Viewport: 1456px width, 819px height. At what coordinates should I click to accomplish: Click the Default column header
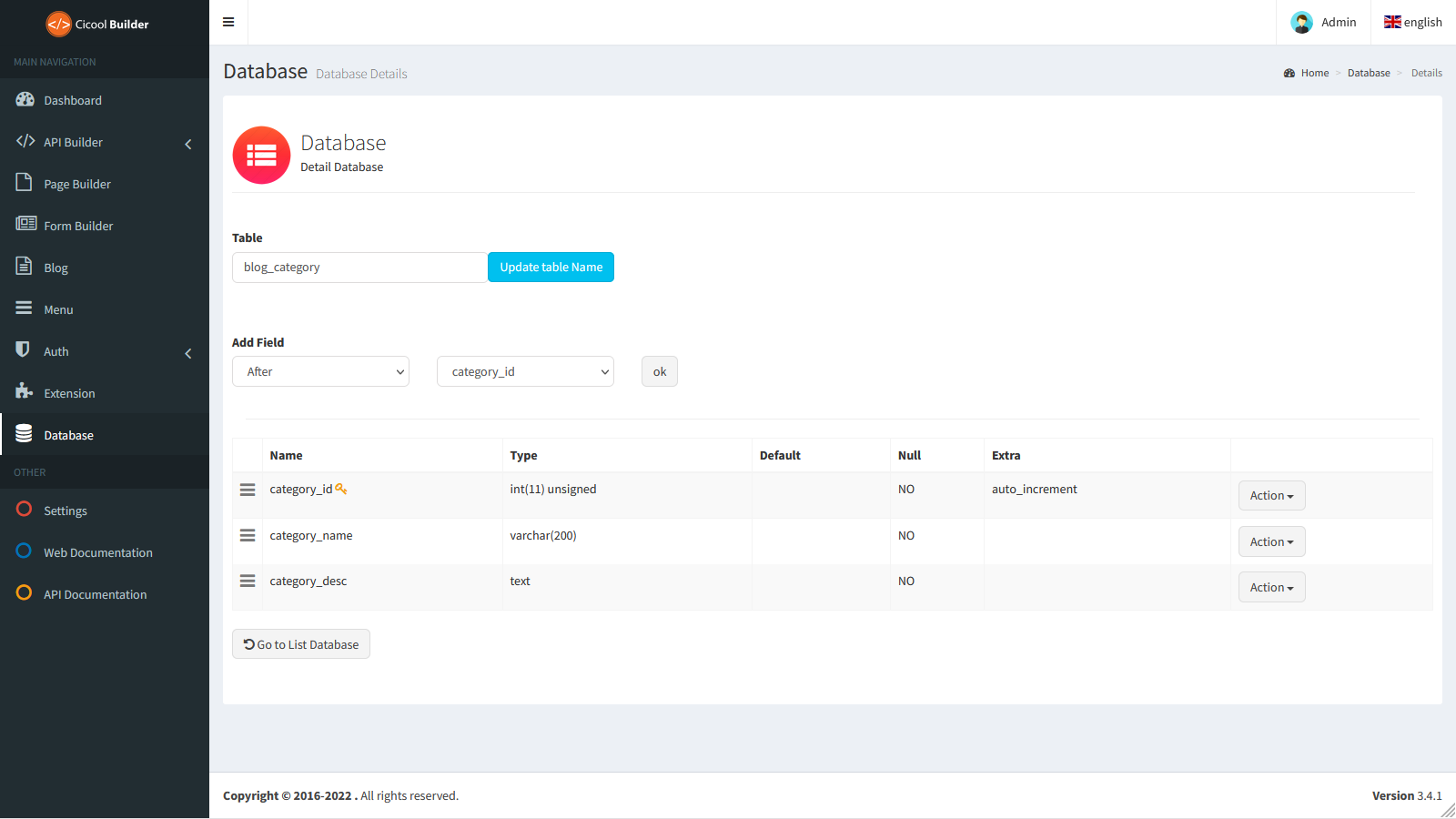[780, 455]
